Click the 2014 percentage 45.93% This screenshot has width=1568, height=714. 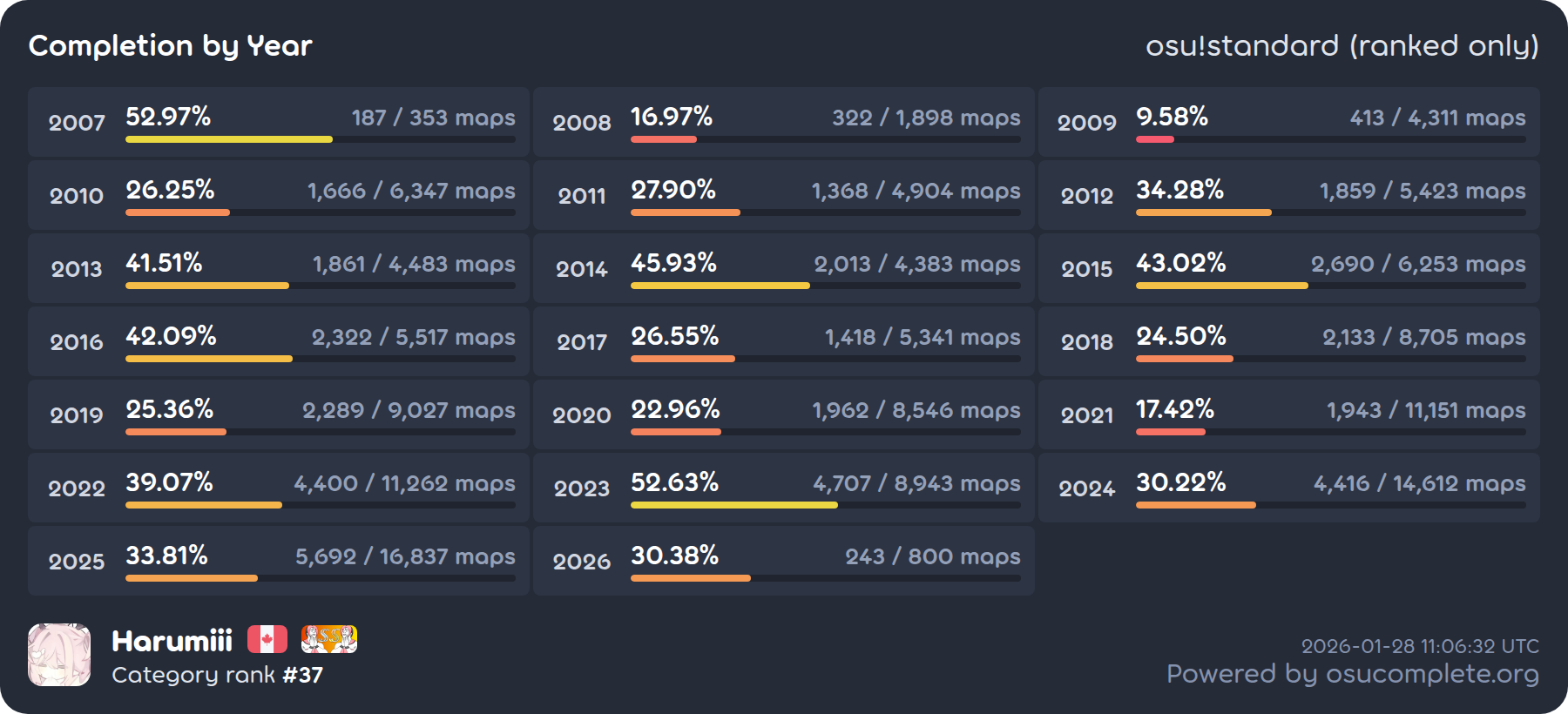tap(673, 263)
